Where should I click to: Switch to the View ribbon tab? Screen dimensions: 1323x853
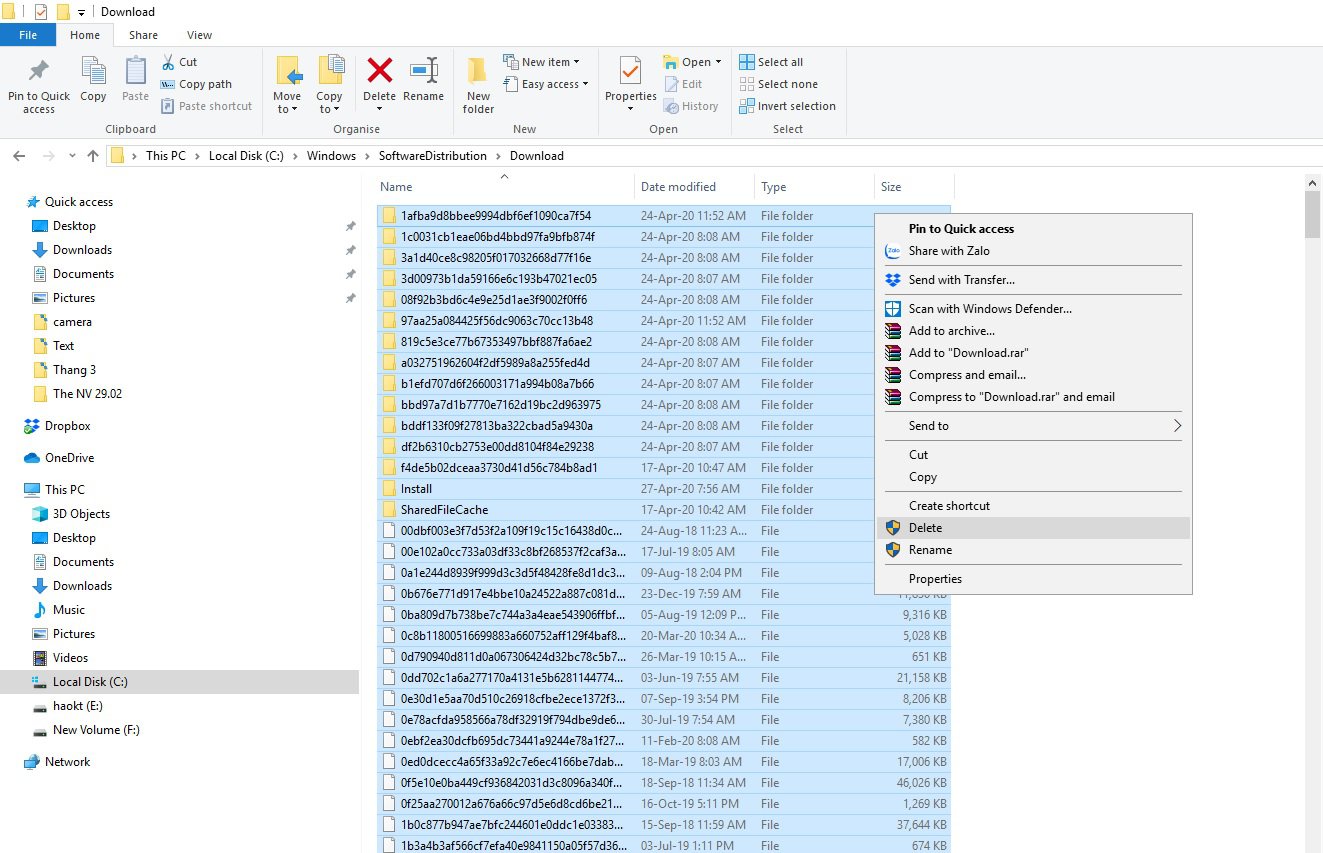point(199,35)
